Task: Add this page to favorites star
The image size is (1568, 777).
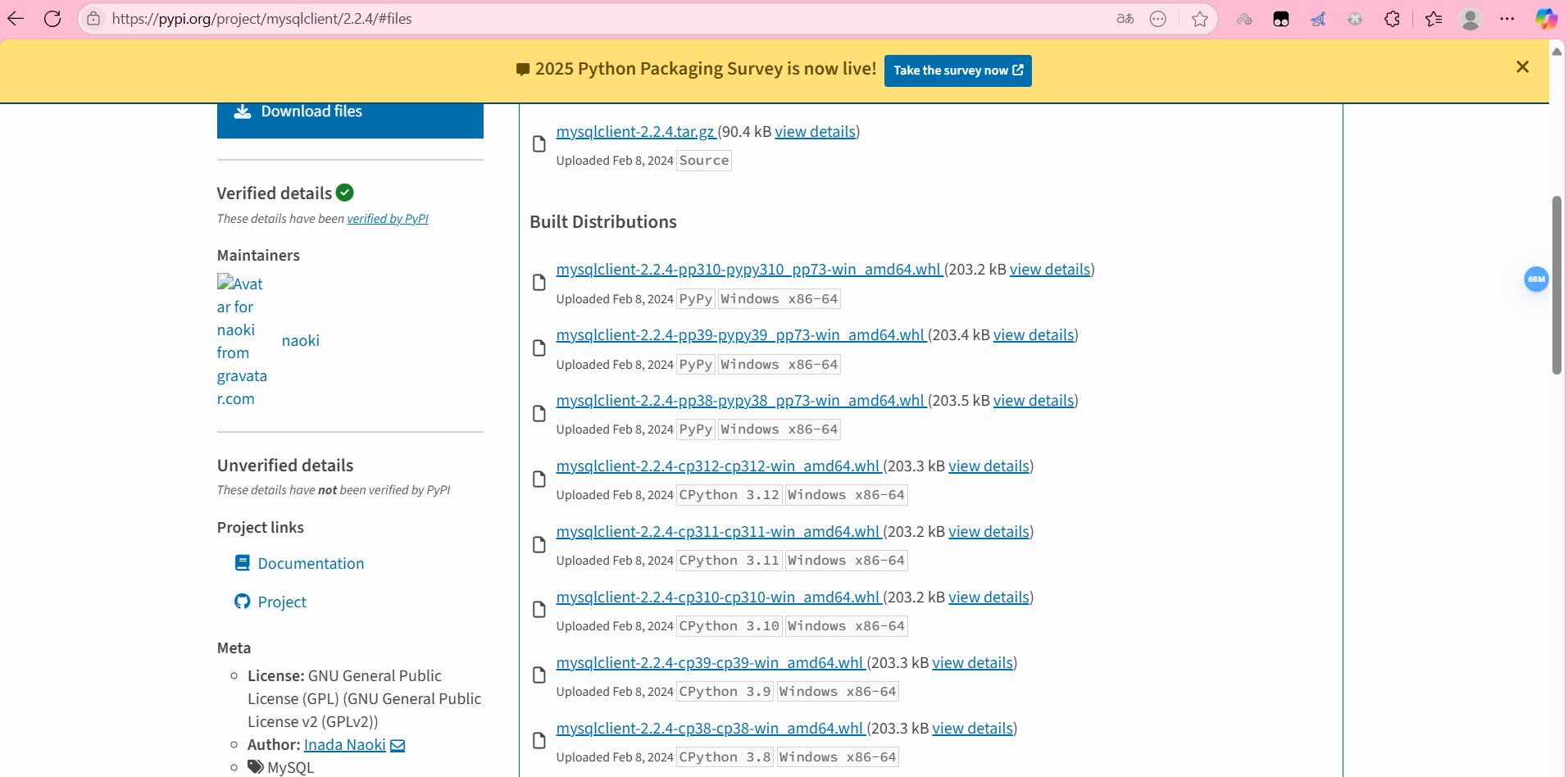Action: click(x=1200, y=19)
